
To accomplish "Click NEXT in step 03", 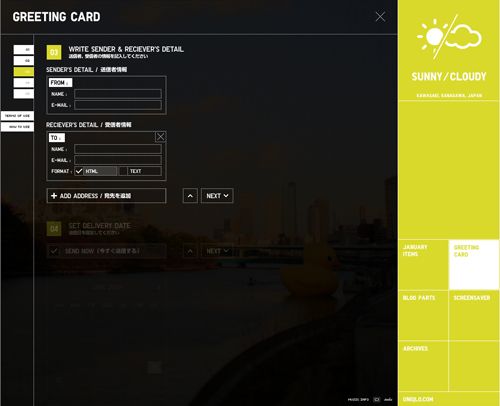I will 217,196.
